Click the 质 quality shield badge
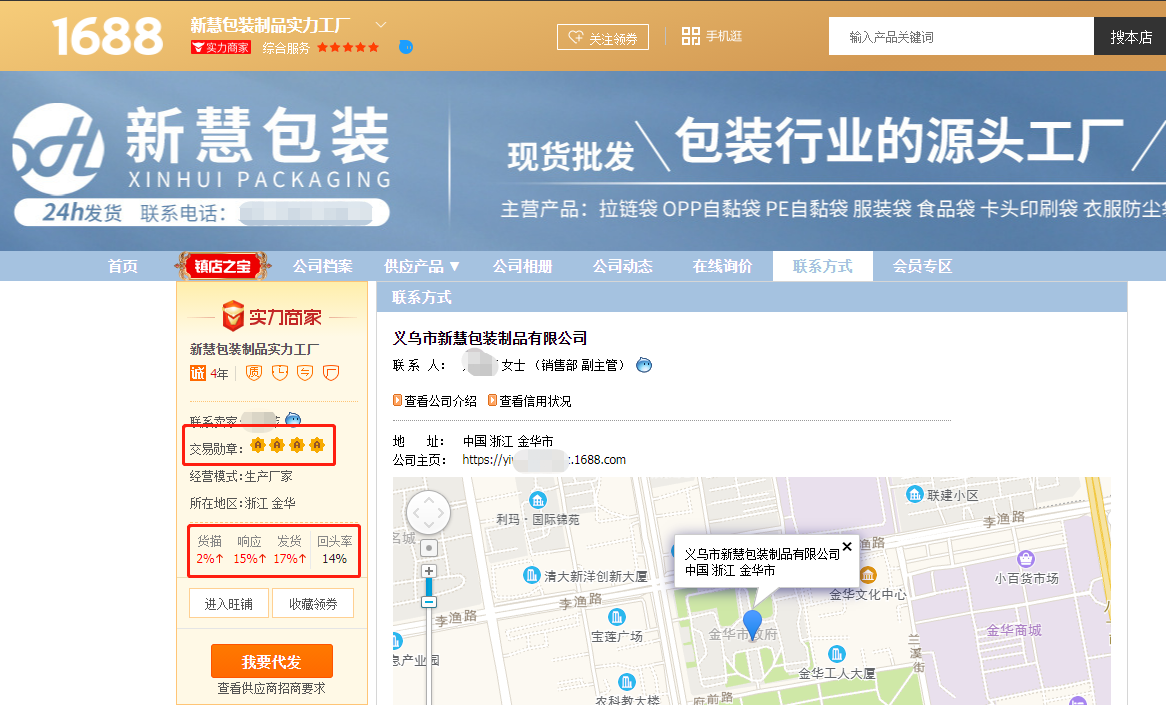Image resolution: width=1166 pixels, height=705 pixels. 254,373
